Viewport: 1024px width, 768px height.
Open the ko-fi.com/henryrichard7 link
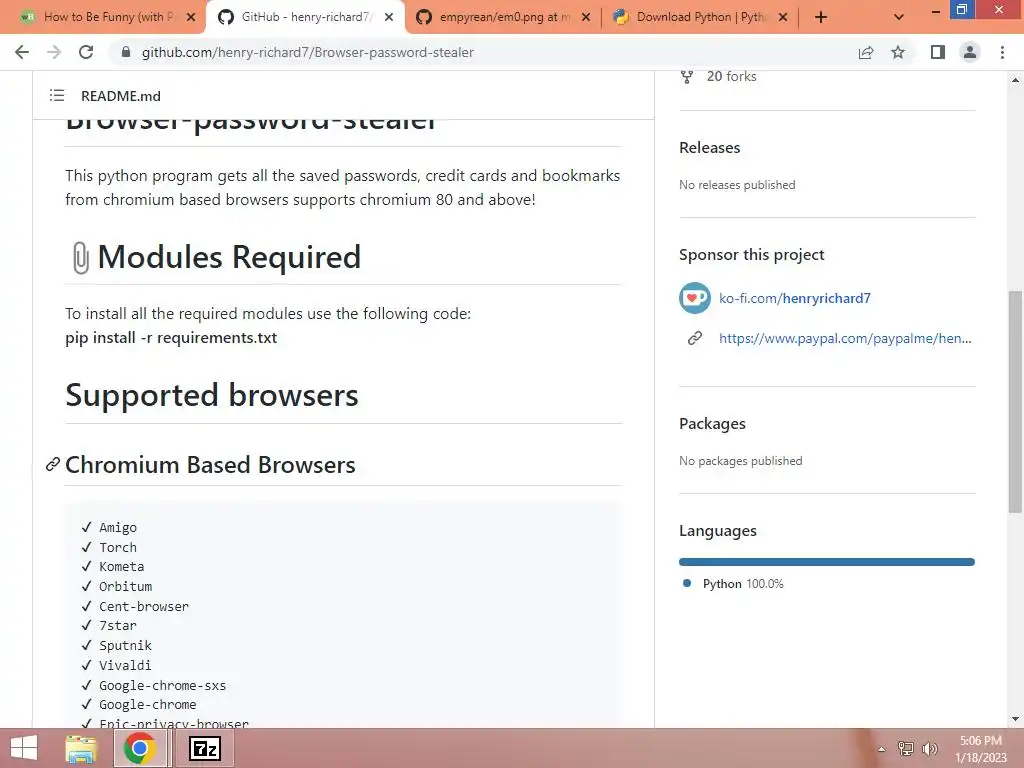795,298
